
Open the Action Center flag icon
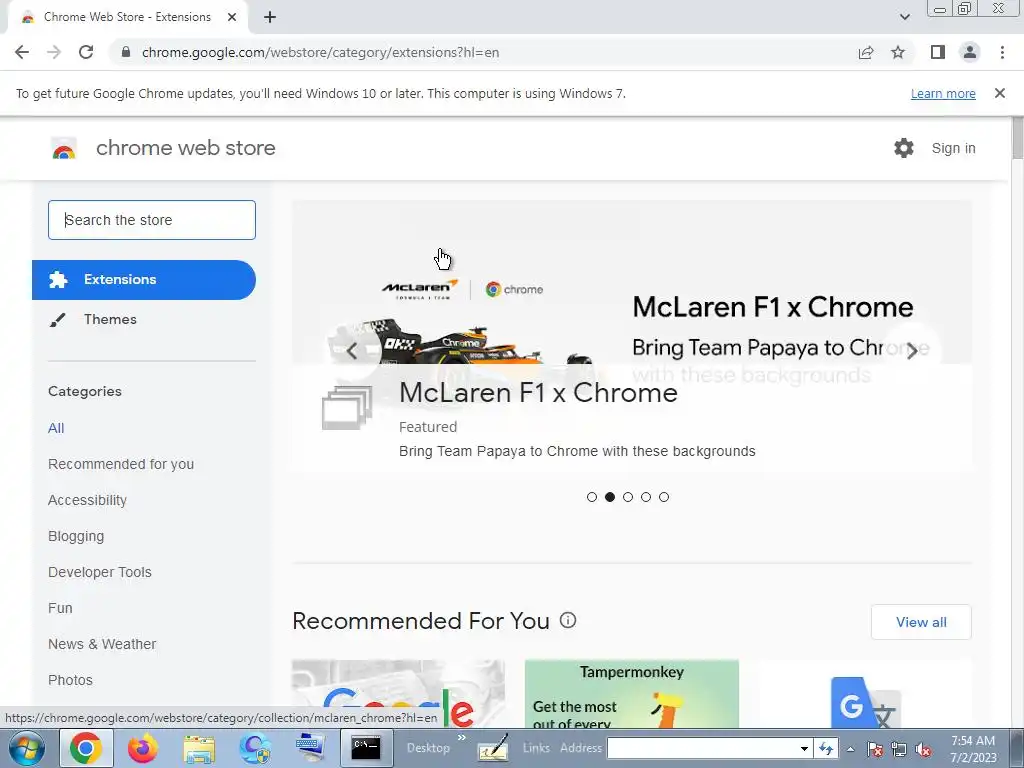tap(875, 749)
